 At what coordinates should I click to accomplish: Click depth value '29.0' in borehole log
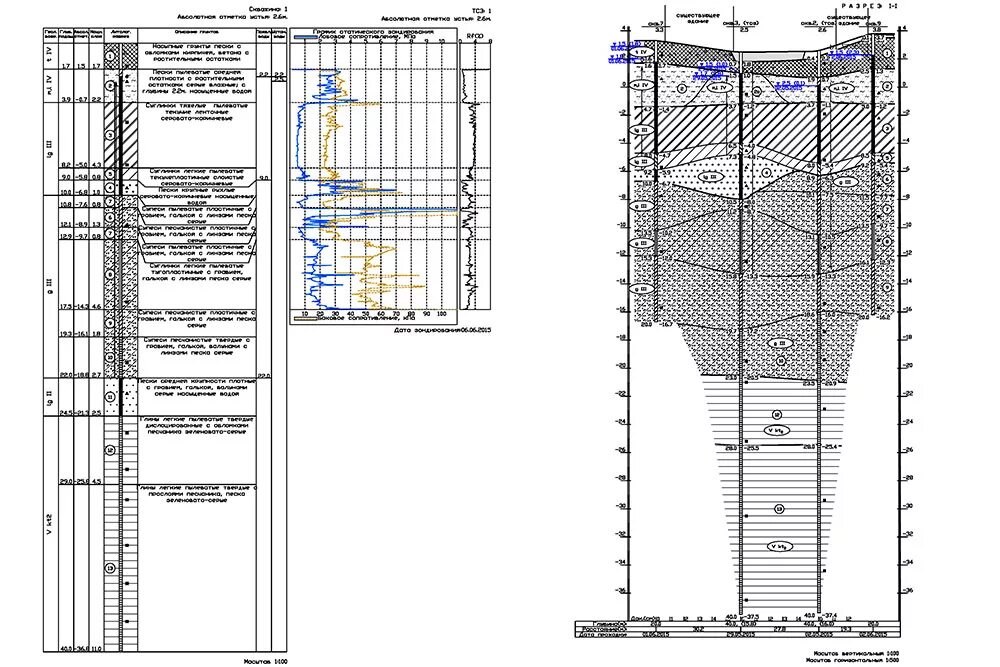pos(66,481)
